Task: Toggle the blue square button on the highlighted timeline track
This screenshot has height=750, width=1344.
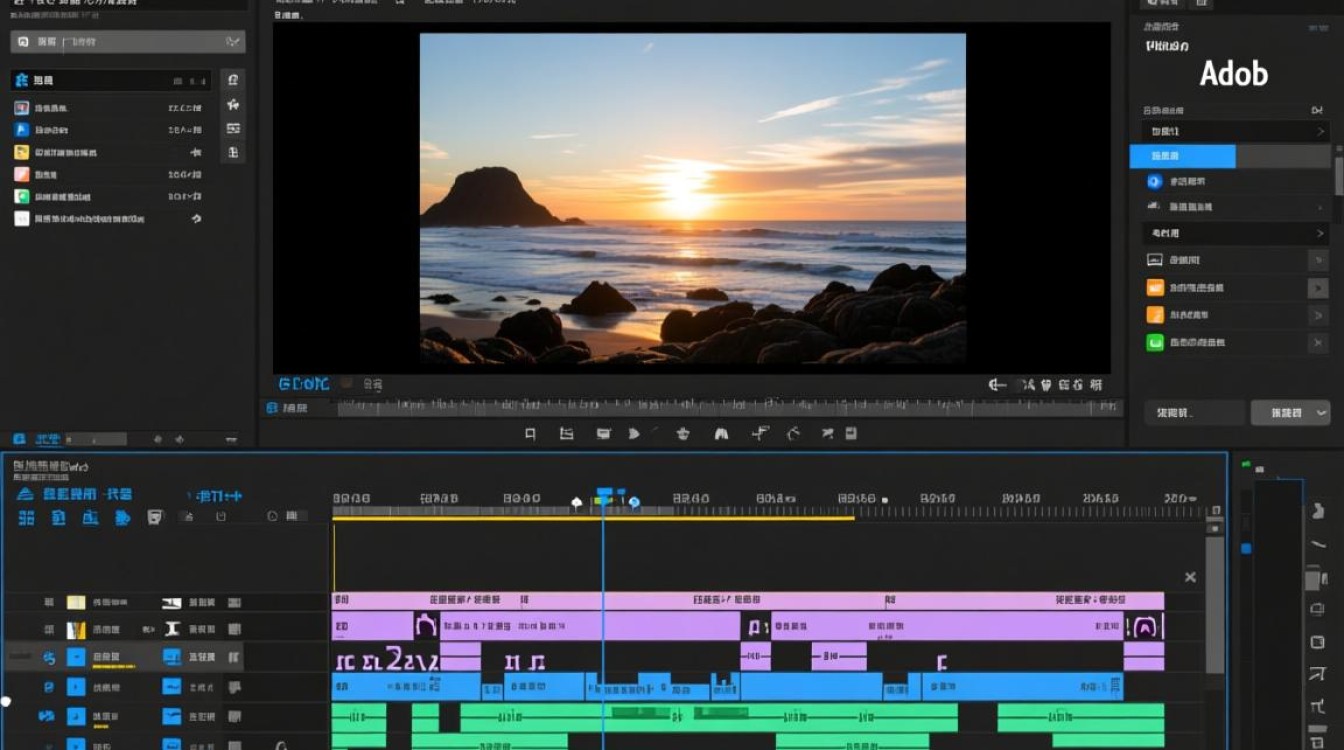Action: (76, 657)
